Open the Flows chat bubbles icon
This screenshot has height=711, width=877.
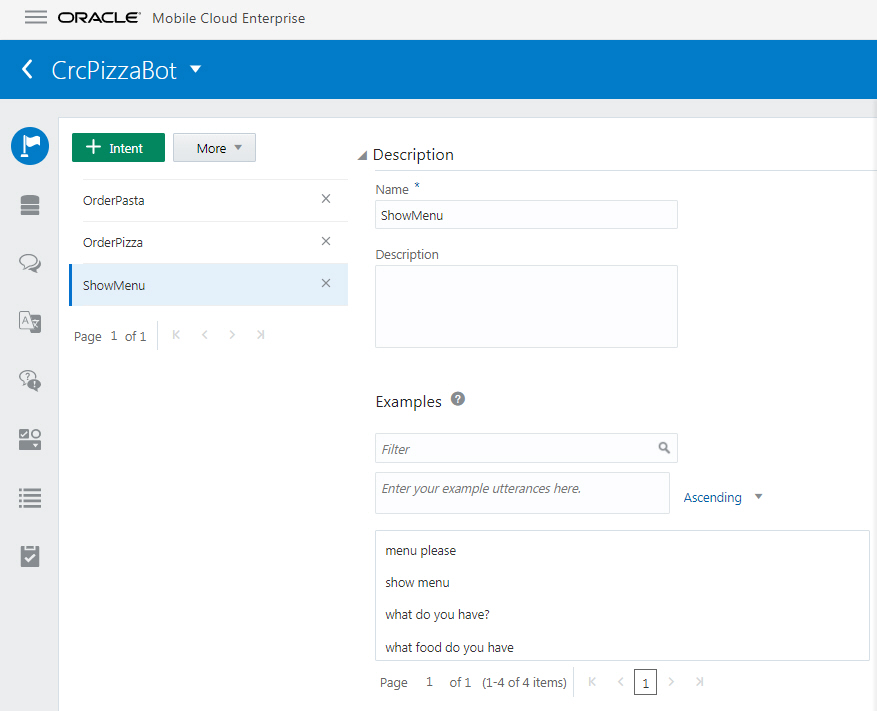coord(30,263)
